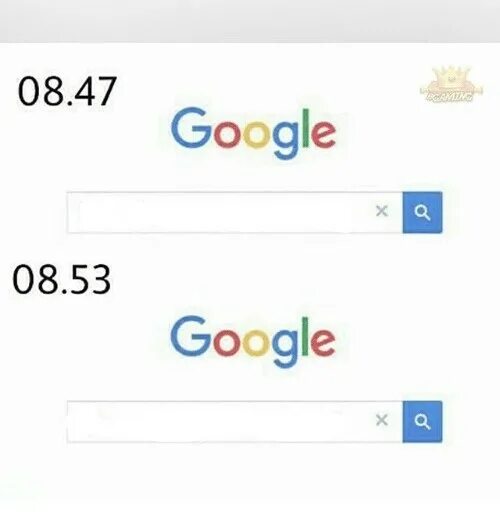Viewport: 500px width, 522px height.
Task: Clear the search box beneath the 08.47 label
Action: 382,211
